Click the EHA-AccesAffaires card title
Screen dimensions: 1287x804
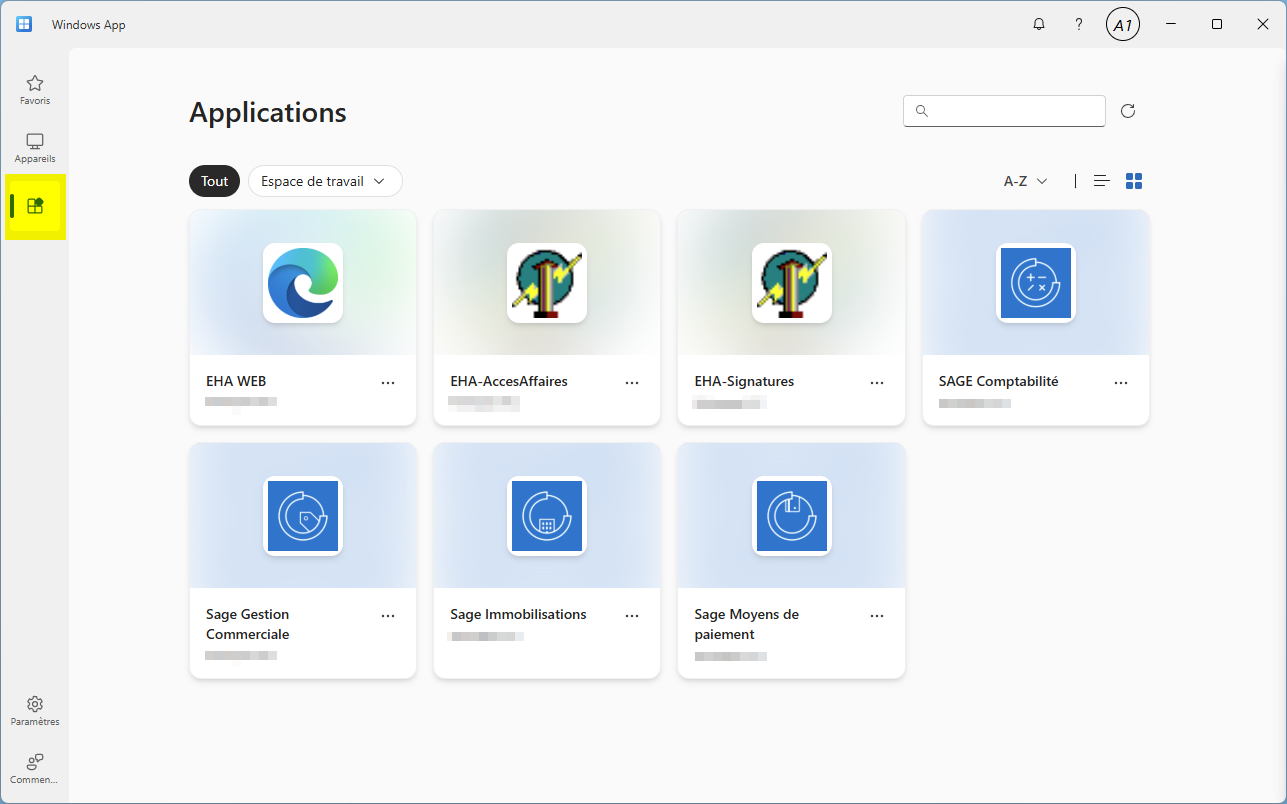509,381
